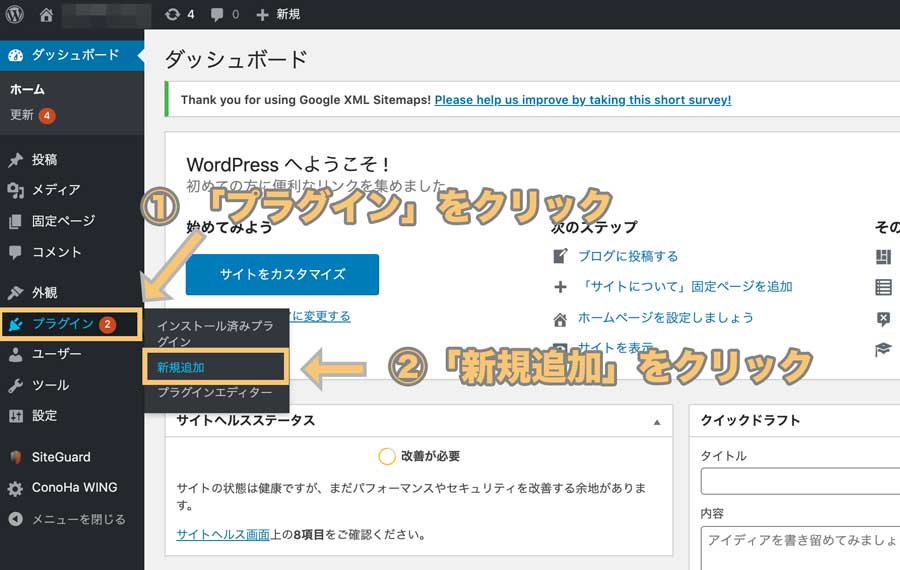Click the ツール wrench icon
Screen dimensions: 900x570
15,385
